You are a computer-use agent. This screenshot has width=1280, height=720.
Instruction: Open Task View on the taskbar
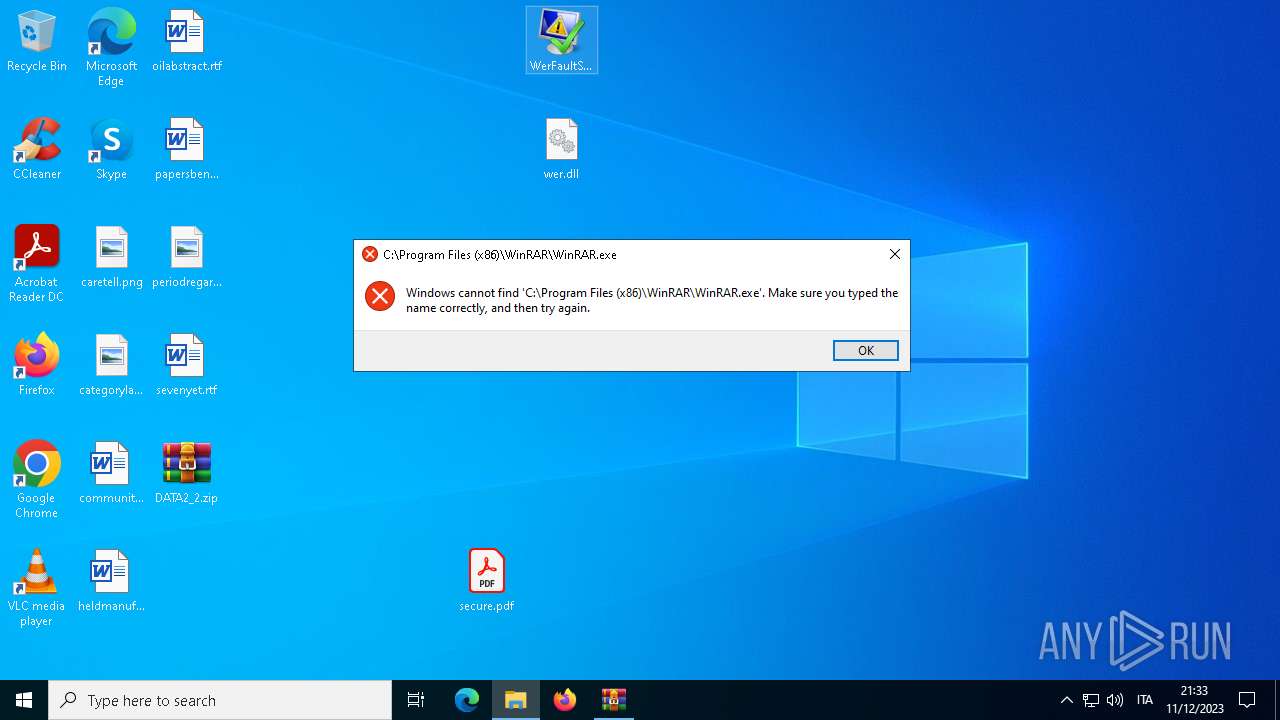pos(416,700)
